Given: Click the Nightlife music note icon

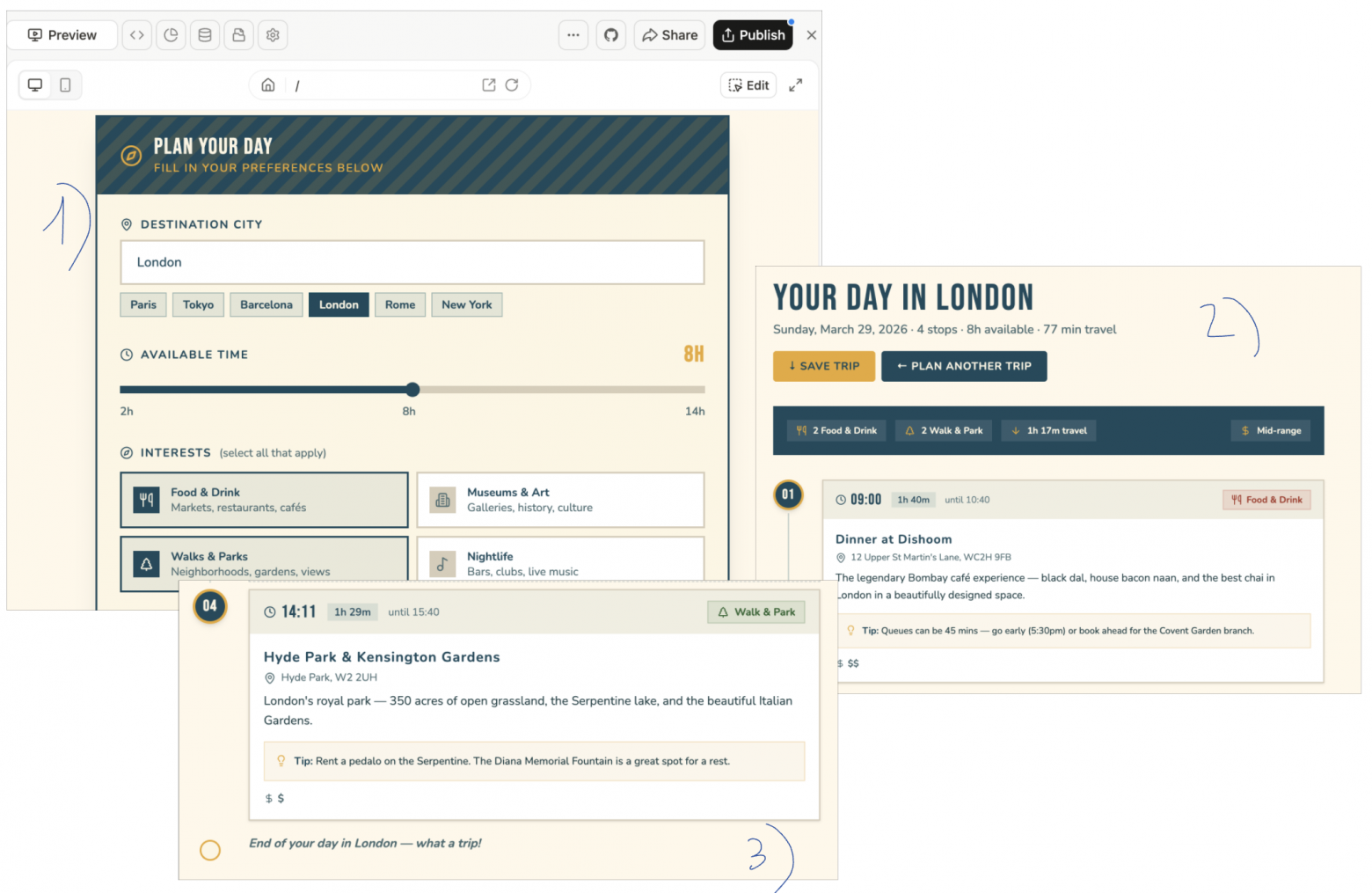Looking at the screenshot, I should tap(442, 564).
